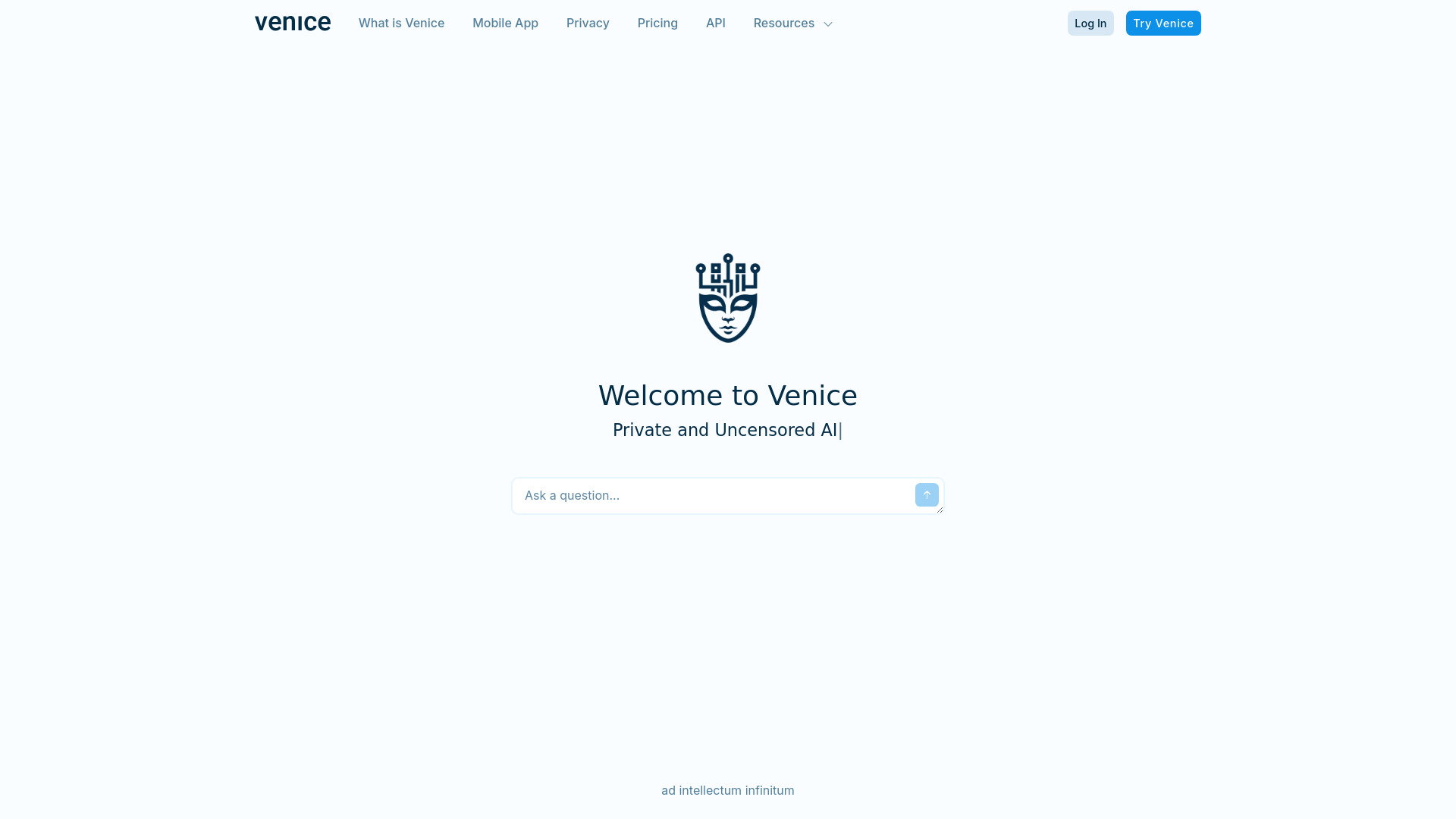Viewport: 1456px width, 819px height.
Task: Click the ad intellectum infinitum text
Action: (x=728, y=790)
